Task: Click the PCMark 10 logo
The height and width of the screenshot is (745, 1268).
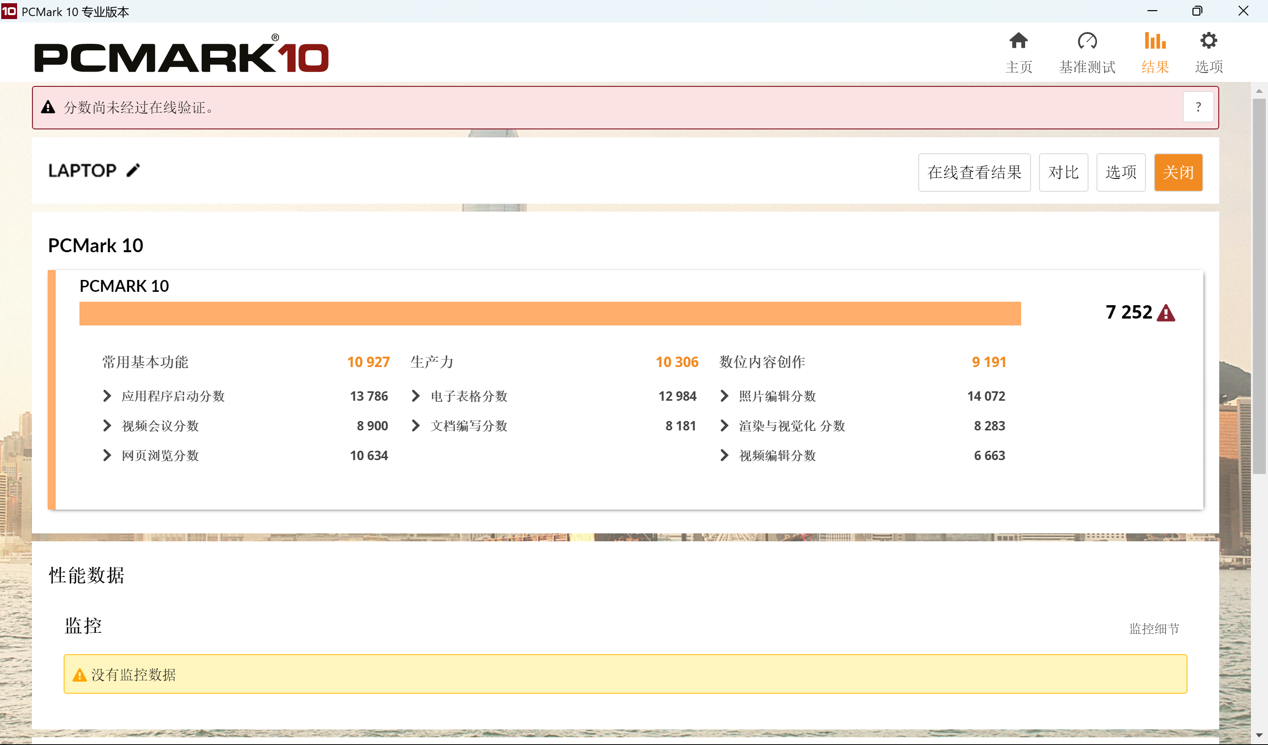Action: tap(181, 54)
